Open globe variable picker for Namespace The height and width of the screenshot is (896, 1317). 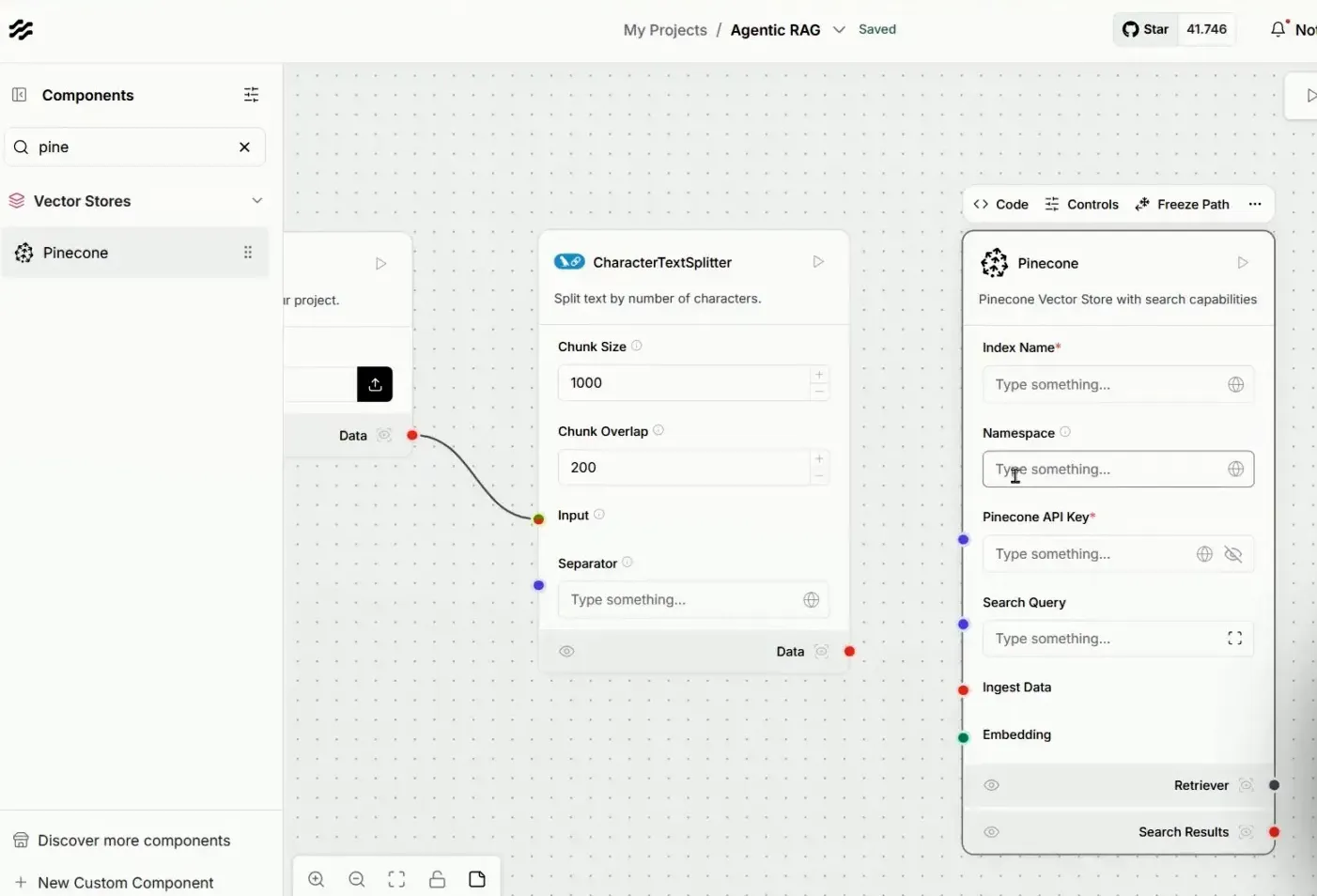point(1236,470)
